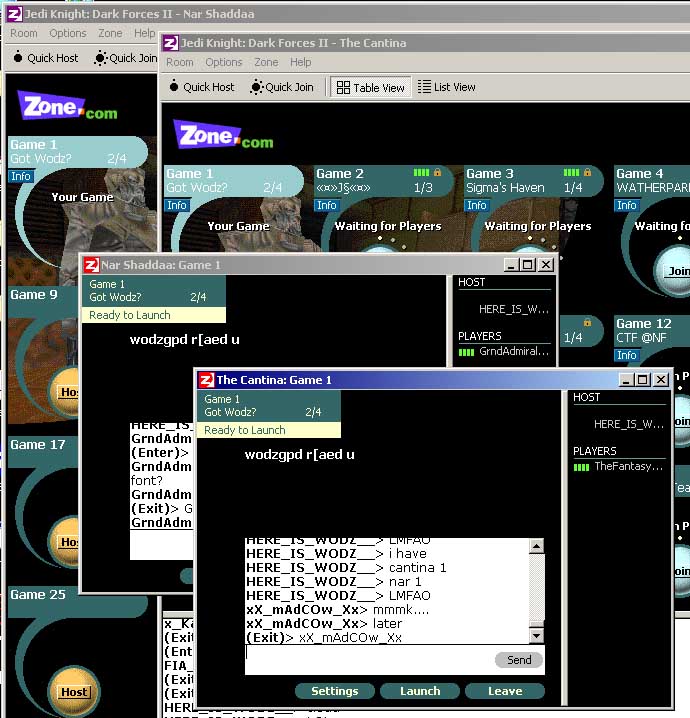This screenshot has height=718, width=690.
Task: Click the Join button for Game 4
Action: [x=677, y=271]
